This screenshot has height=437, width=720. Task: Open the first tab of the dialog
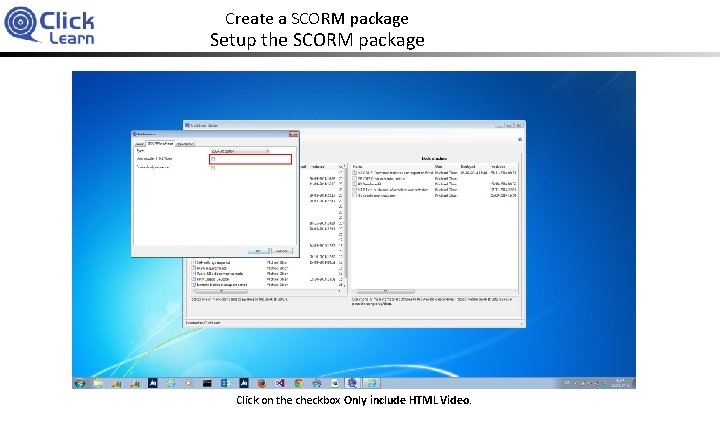point(139,144)
